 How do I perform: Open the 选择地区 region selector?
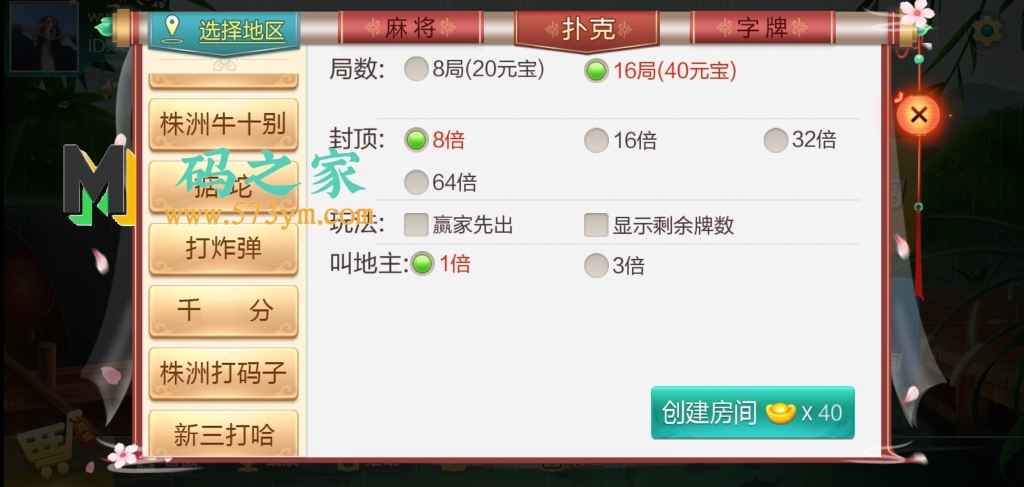pos(223,31)
